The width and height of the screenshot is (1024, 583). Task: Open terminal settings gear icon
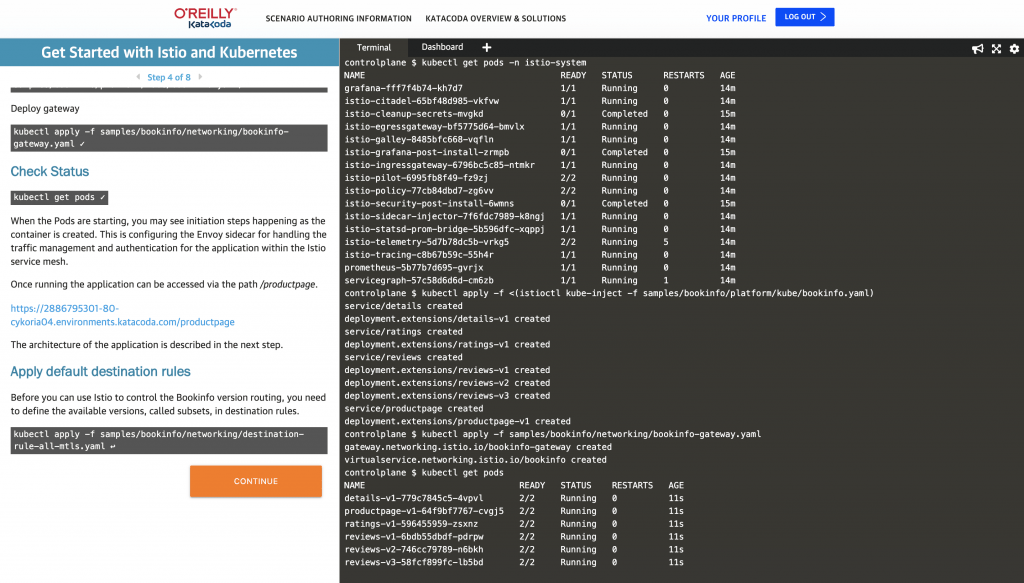coord(1014,49)
